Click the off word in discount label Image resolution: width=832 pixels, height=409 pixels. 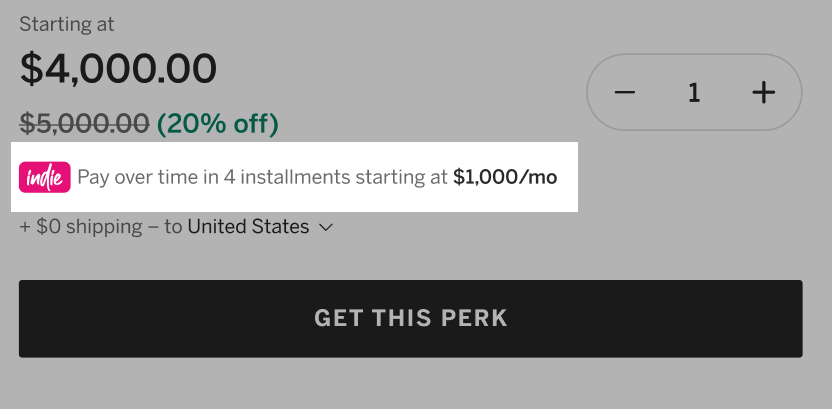[253, 124]
